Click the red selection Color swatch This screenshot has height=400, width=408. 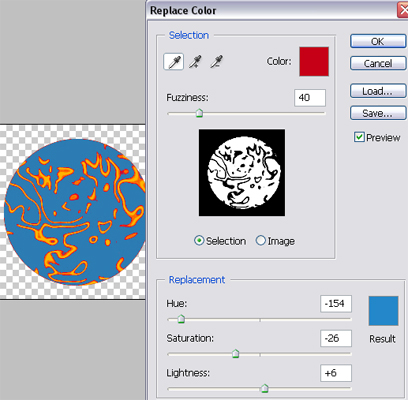tap(314, 62)
